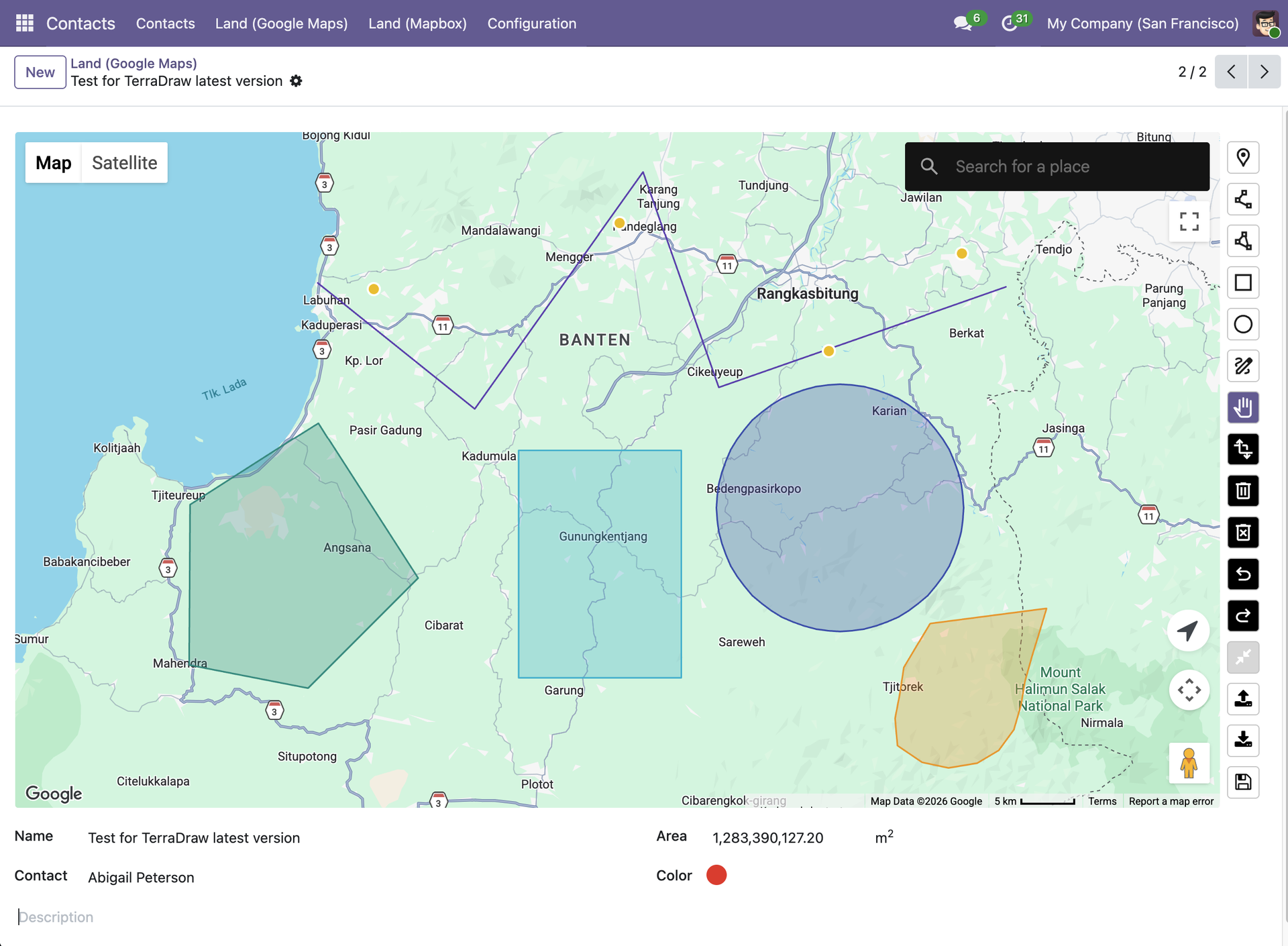Go to previous record arrow
This screenshot has height=946, width=1288.
(x=1232, y=72)
